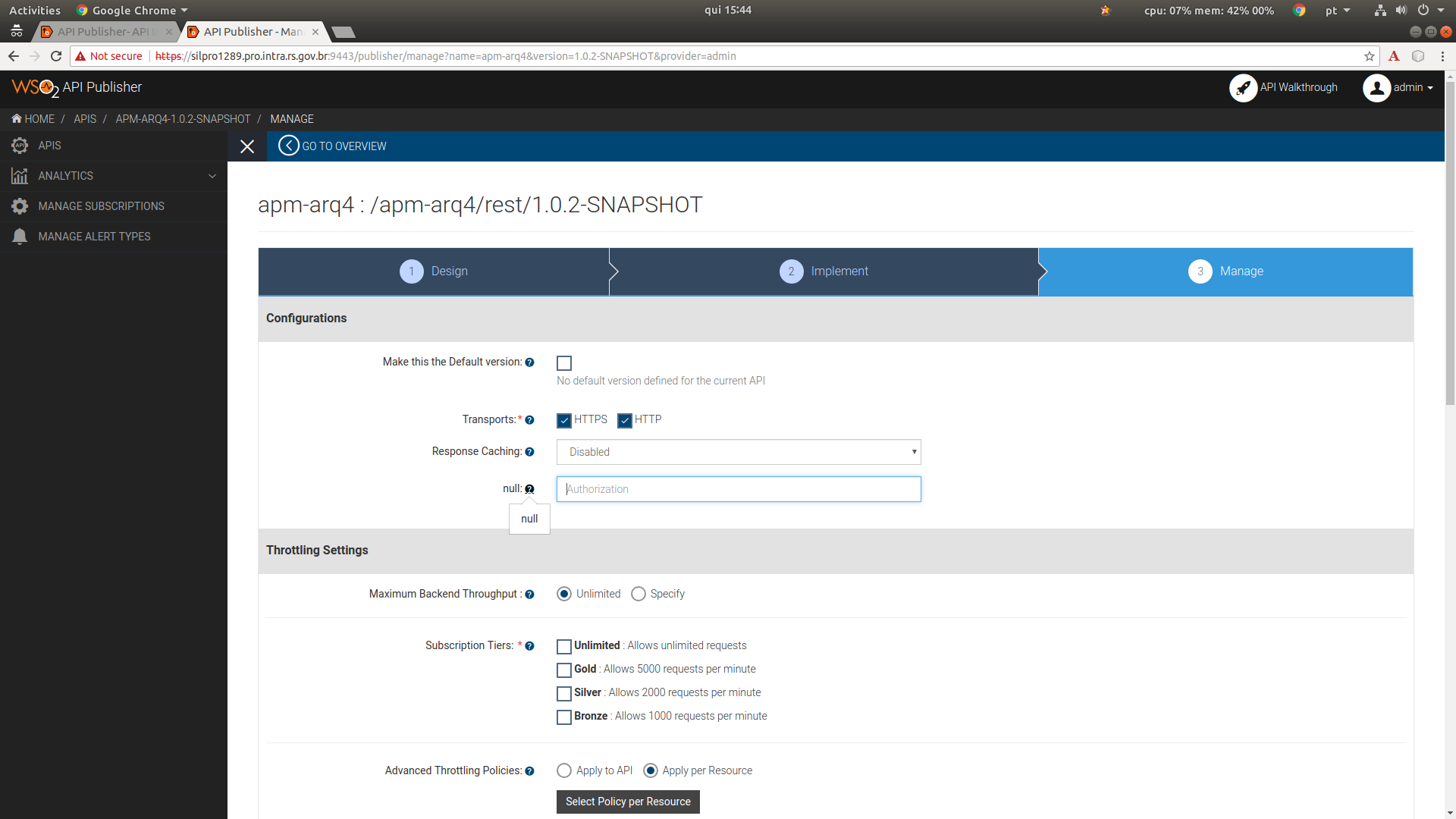
Task: Open the Google Chrome app menu dropdown
Action: 133,11
